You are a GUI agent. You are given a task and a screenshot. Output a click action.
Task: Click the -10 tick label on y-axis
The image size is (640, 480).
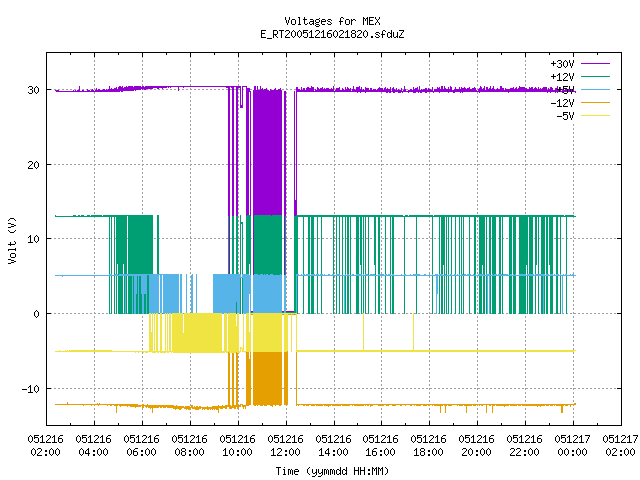pyautogui.click(x=31, y=389)
